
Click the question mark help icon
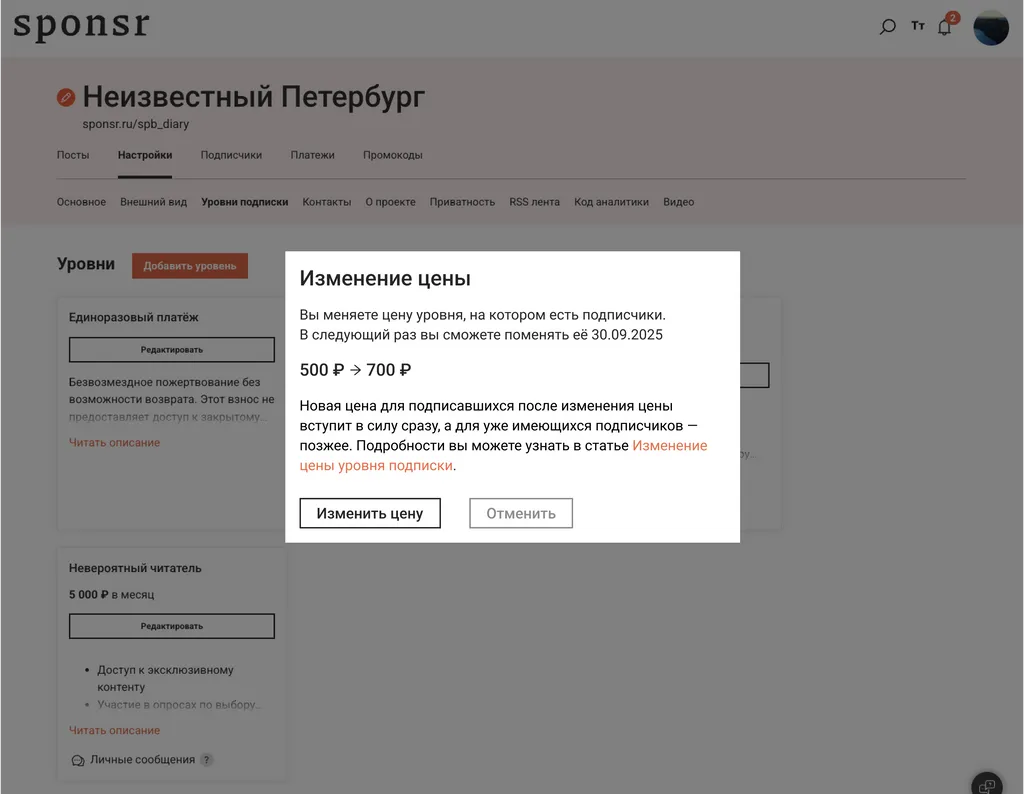[206, 760]
